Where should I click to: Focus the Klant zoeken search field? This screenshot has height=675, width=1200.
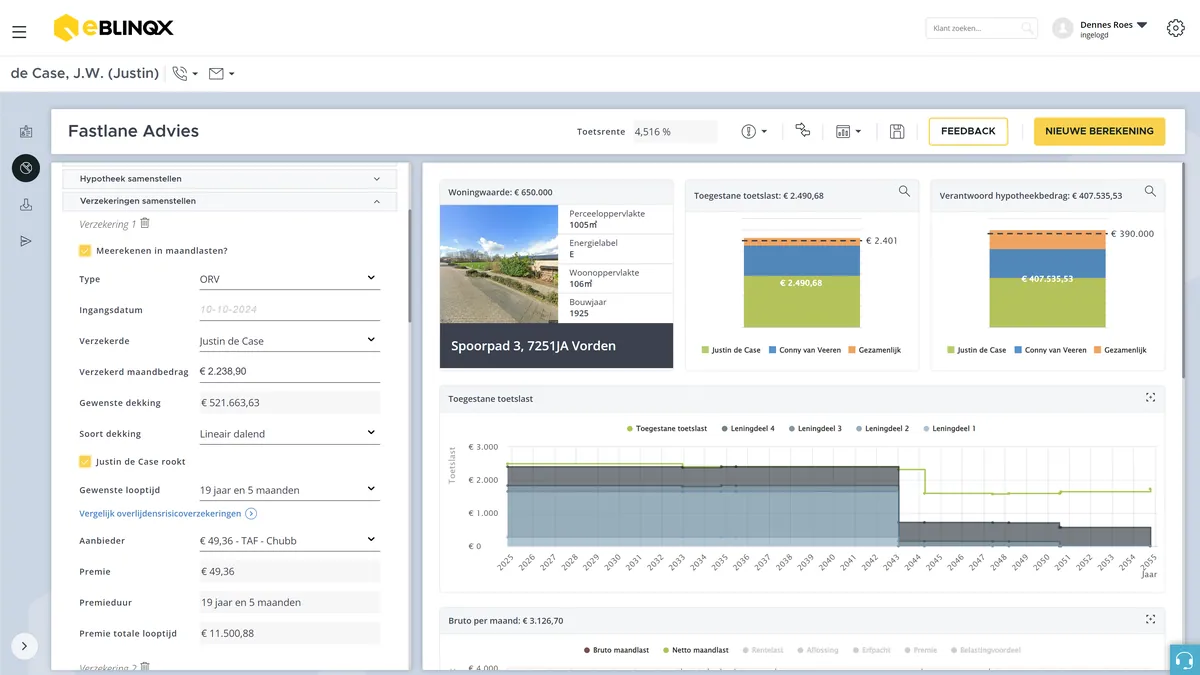(981, 29)
